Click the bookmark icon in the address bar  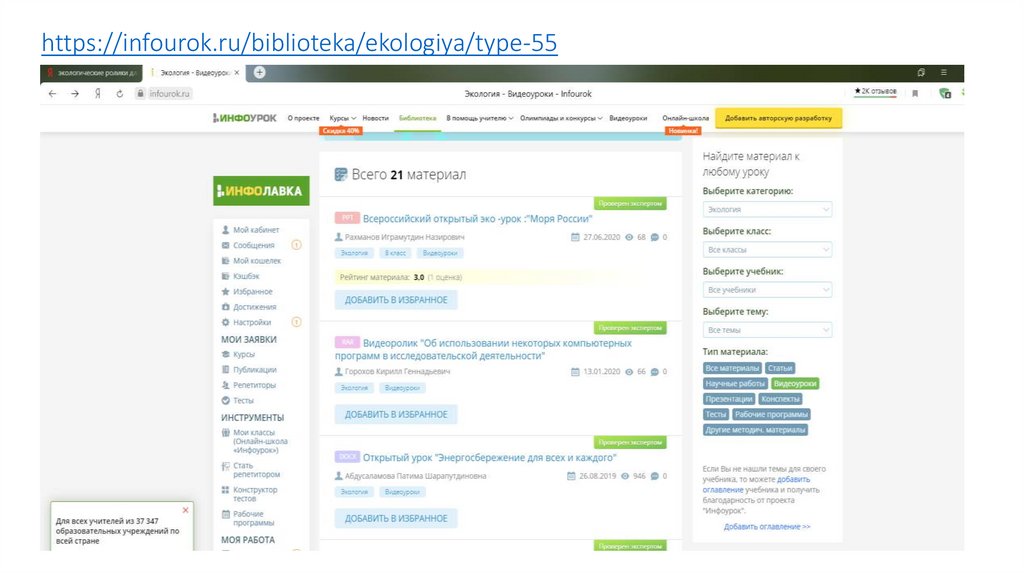point(915,93)
